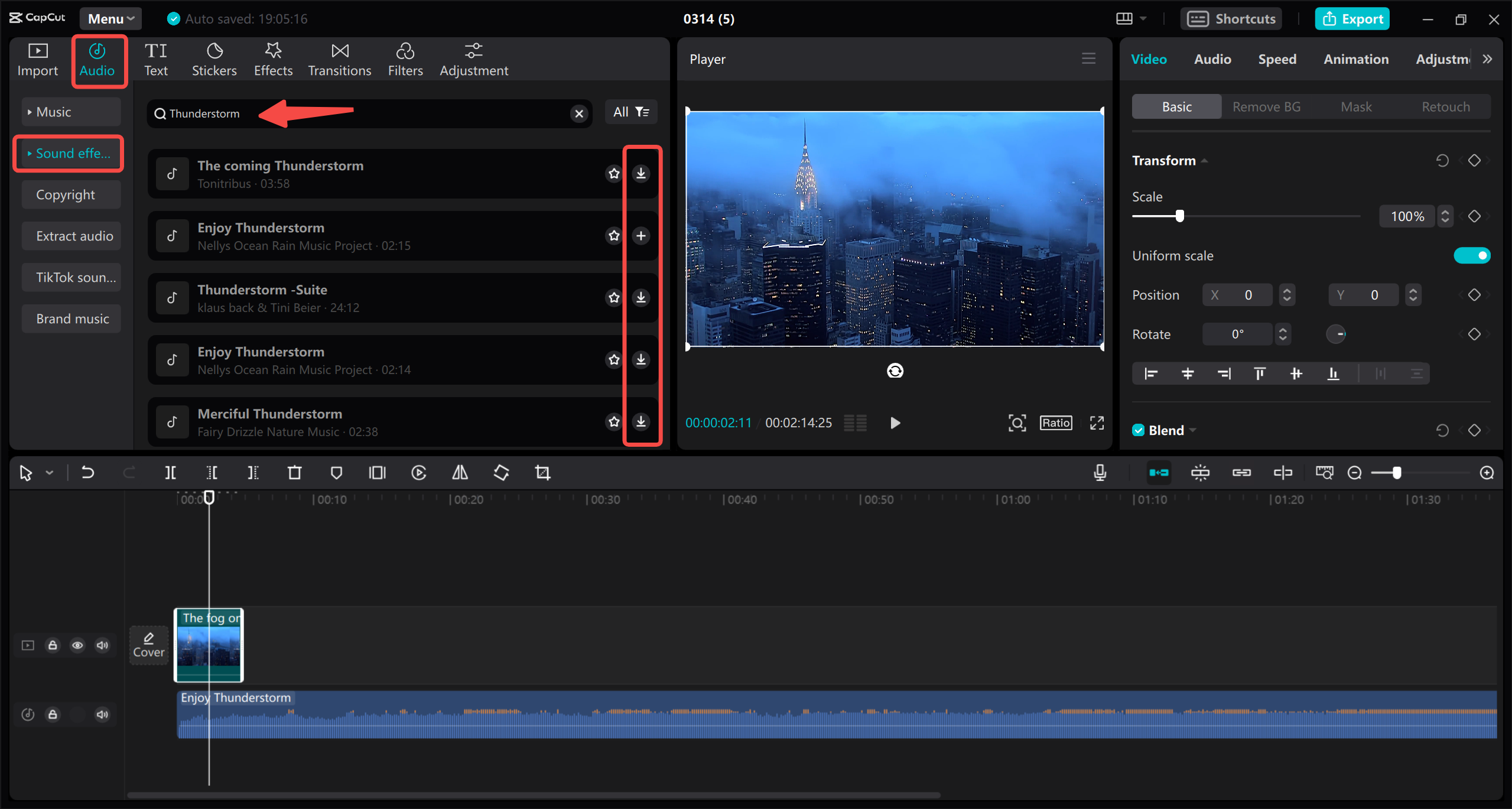Click the Mirror tool in the timeline toolbar
Viewport: 1512px width, 809px height.
pos(460,472)
